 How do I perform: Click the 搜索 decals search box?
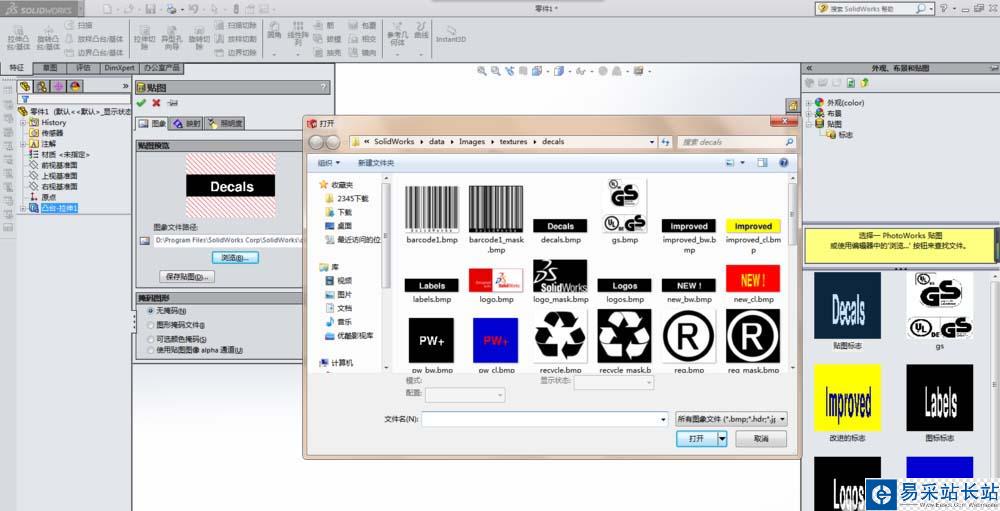tap(736, 142)
